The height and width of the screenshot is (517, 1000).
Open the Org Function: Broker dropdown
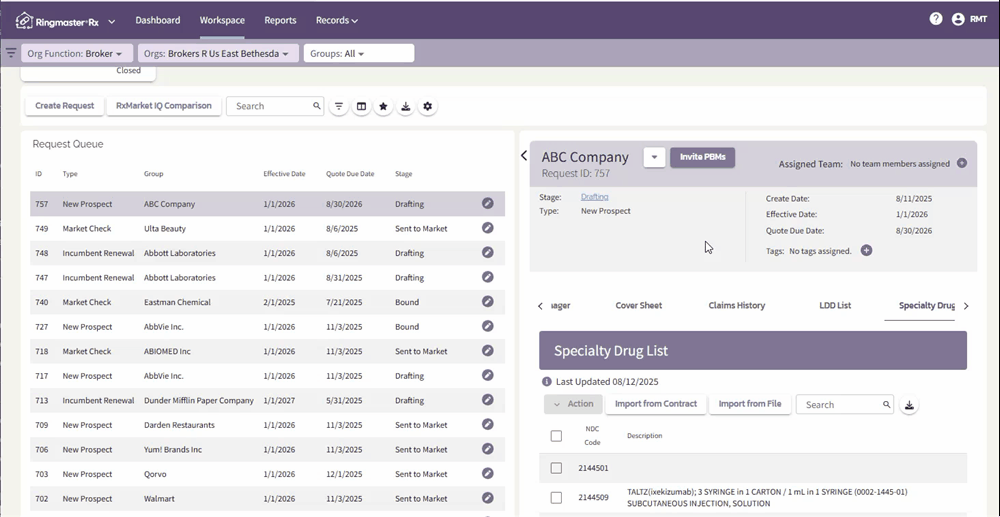click(x=77, y=54)
